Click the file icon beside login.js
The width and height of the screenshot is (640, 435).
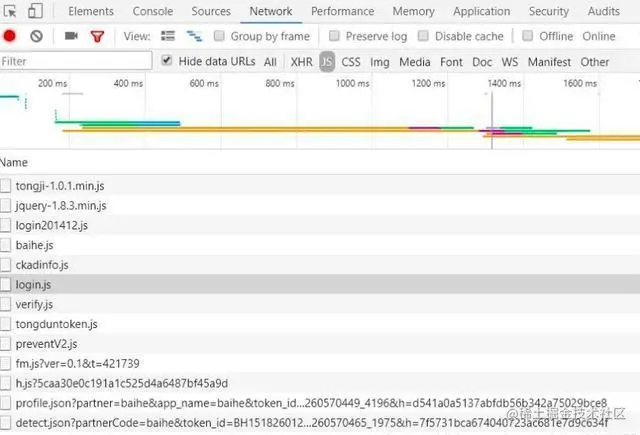point(5,284)
